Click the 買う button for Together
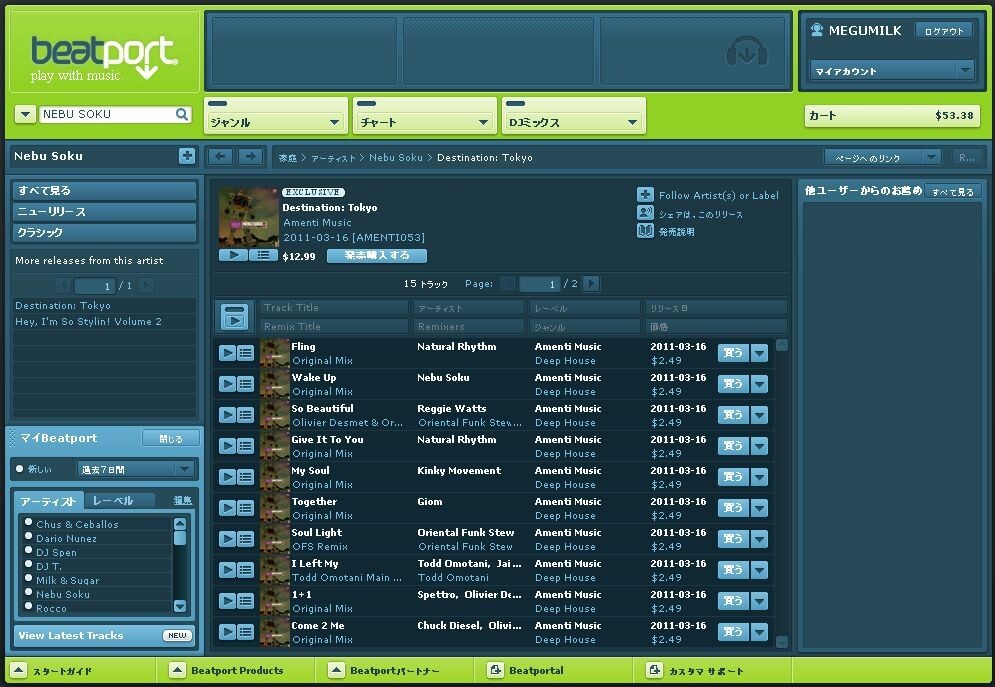Viewport: 995px width, 687px height. click(734, 508)
